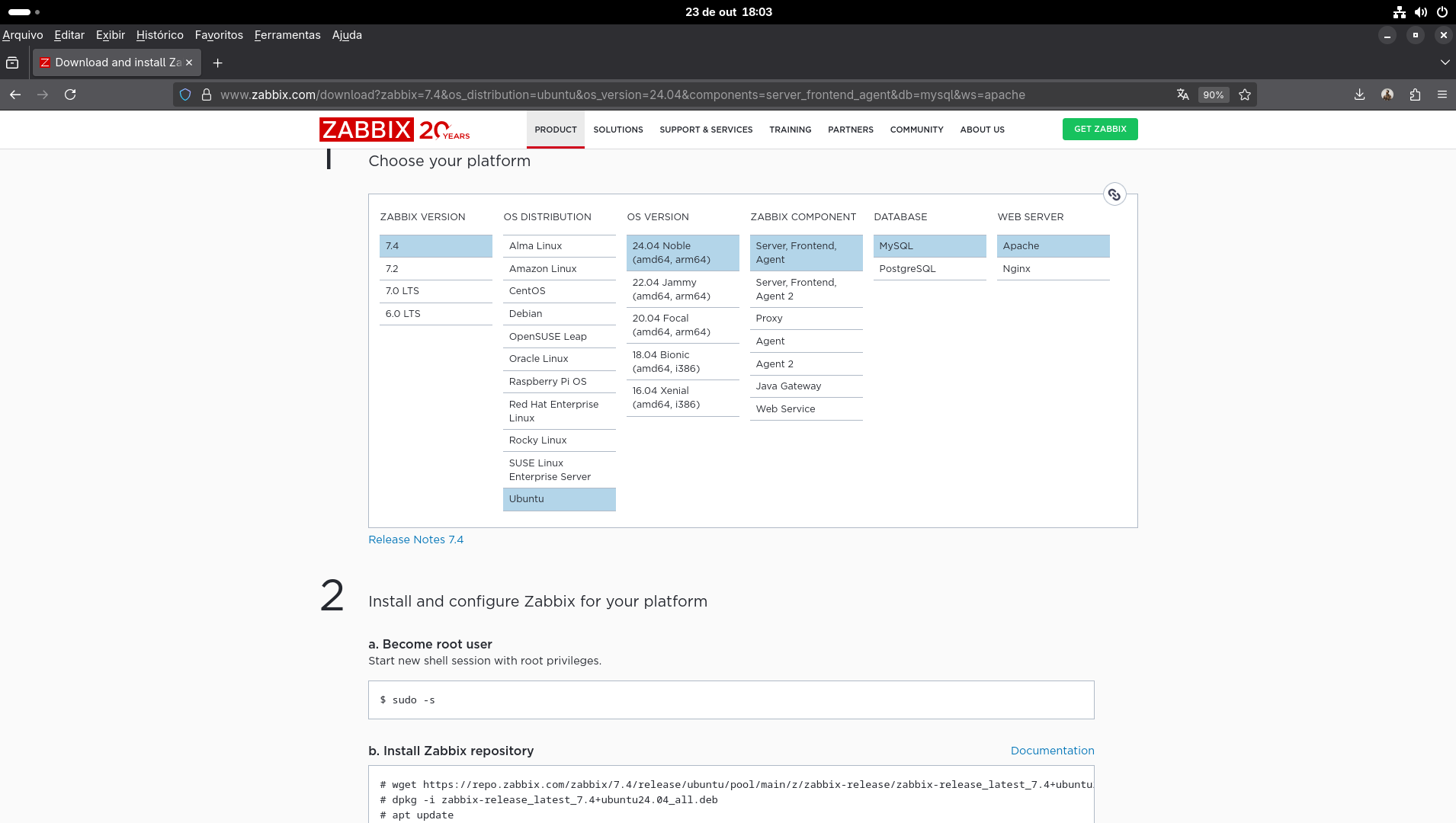
Task: Bookmark this page with the star icon
Action: click(1245, 95)
